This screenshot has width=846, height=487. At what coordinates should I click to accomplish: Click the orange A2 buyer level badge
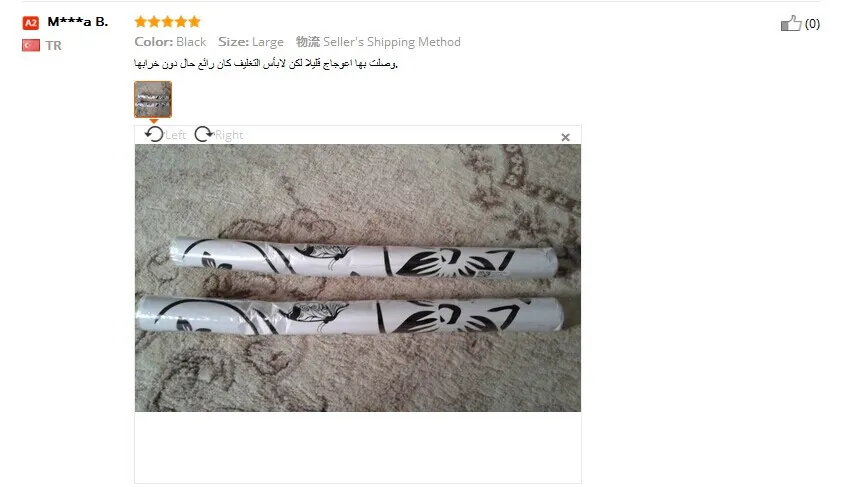(31, 23)
